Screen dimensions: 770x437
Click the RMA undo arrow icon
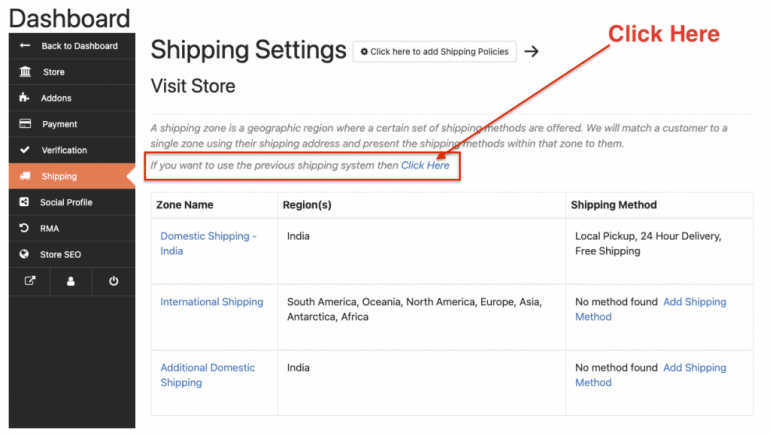(24, 228)
